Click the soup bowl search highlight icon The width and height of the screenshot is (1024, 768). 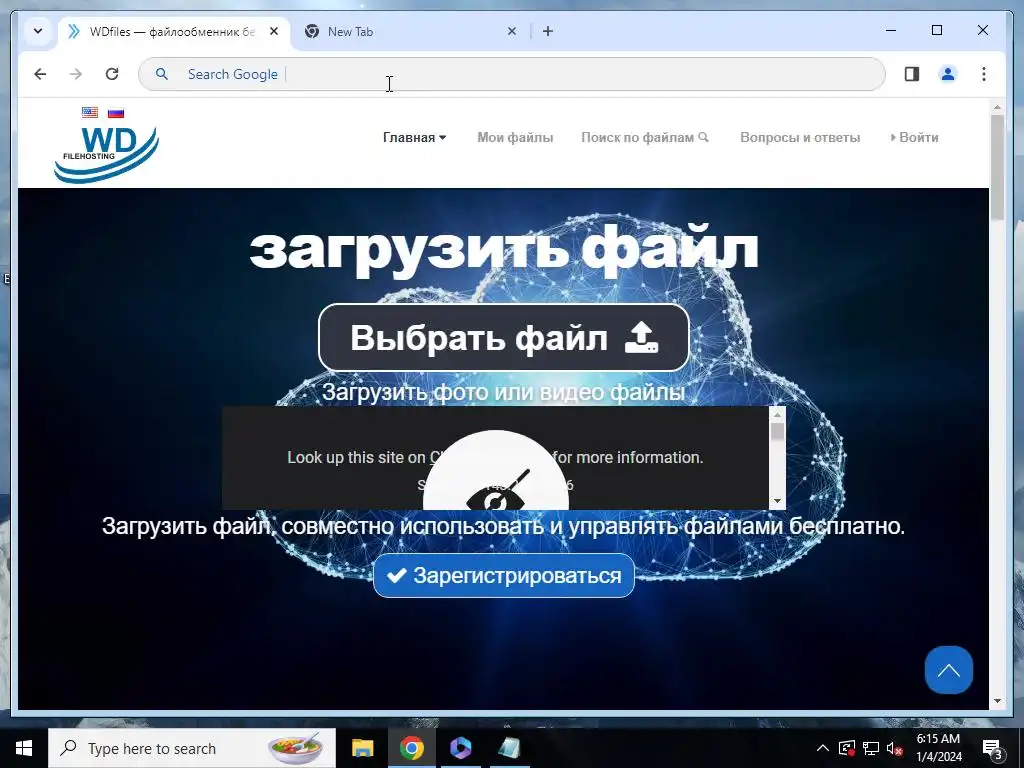point(296,746)
